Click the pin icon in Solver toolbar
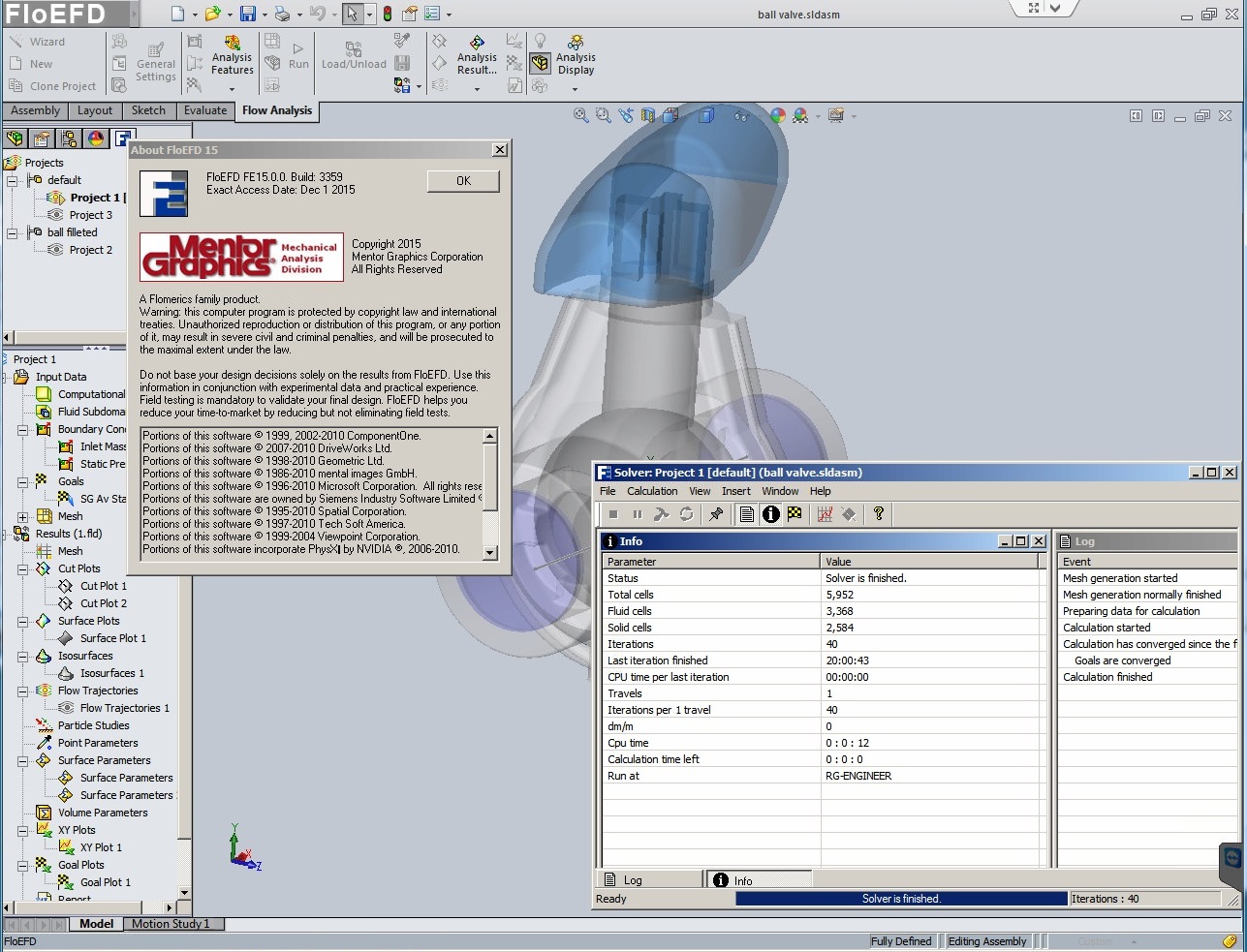Screen dimensions: 1247x952 (716, 514)
